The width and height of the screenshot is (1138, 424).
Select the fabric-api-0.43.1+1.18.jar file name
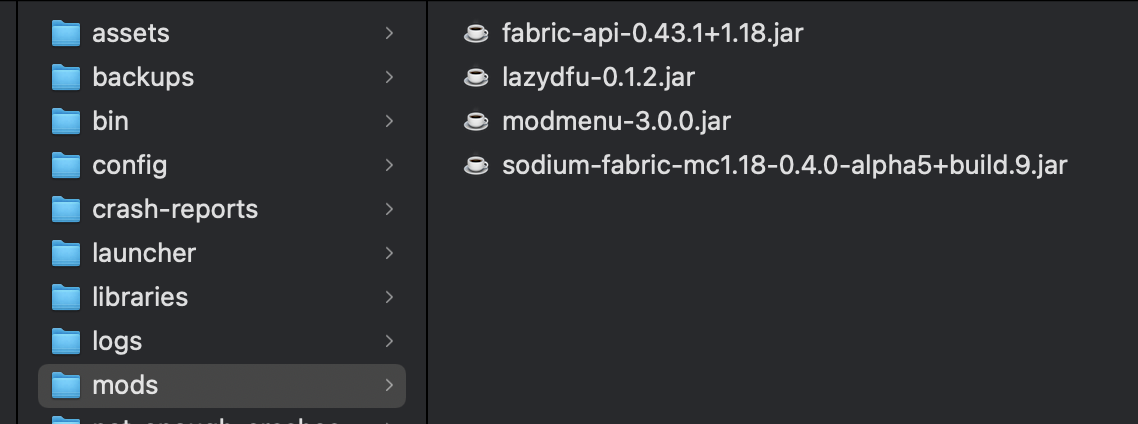(x=652, y=33)
